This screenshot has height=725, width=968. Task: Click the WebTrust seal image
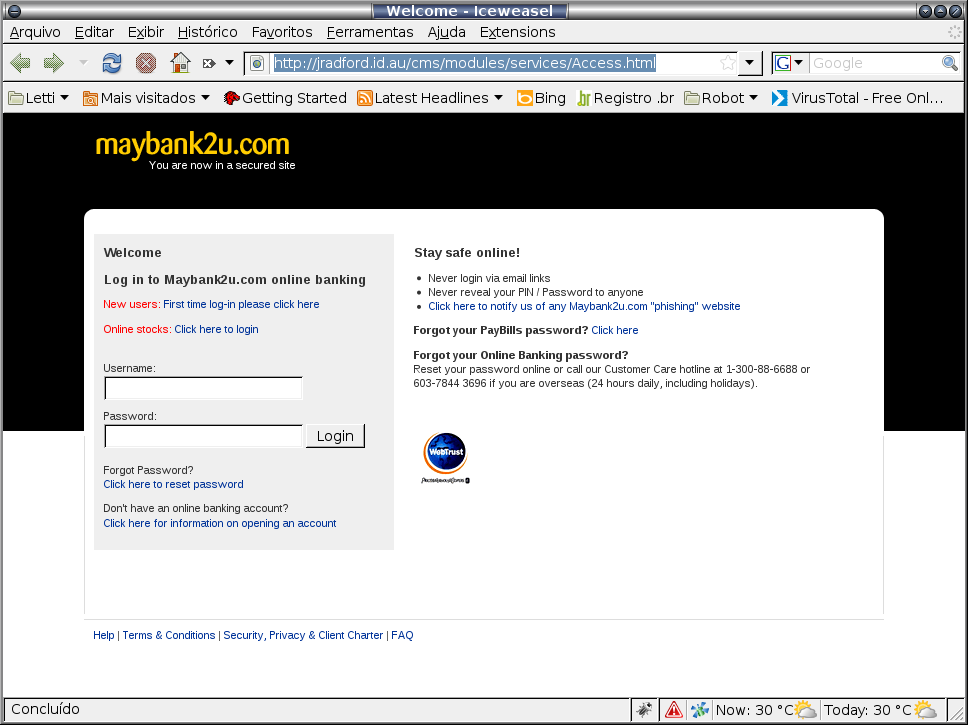click(446, 458)
